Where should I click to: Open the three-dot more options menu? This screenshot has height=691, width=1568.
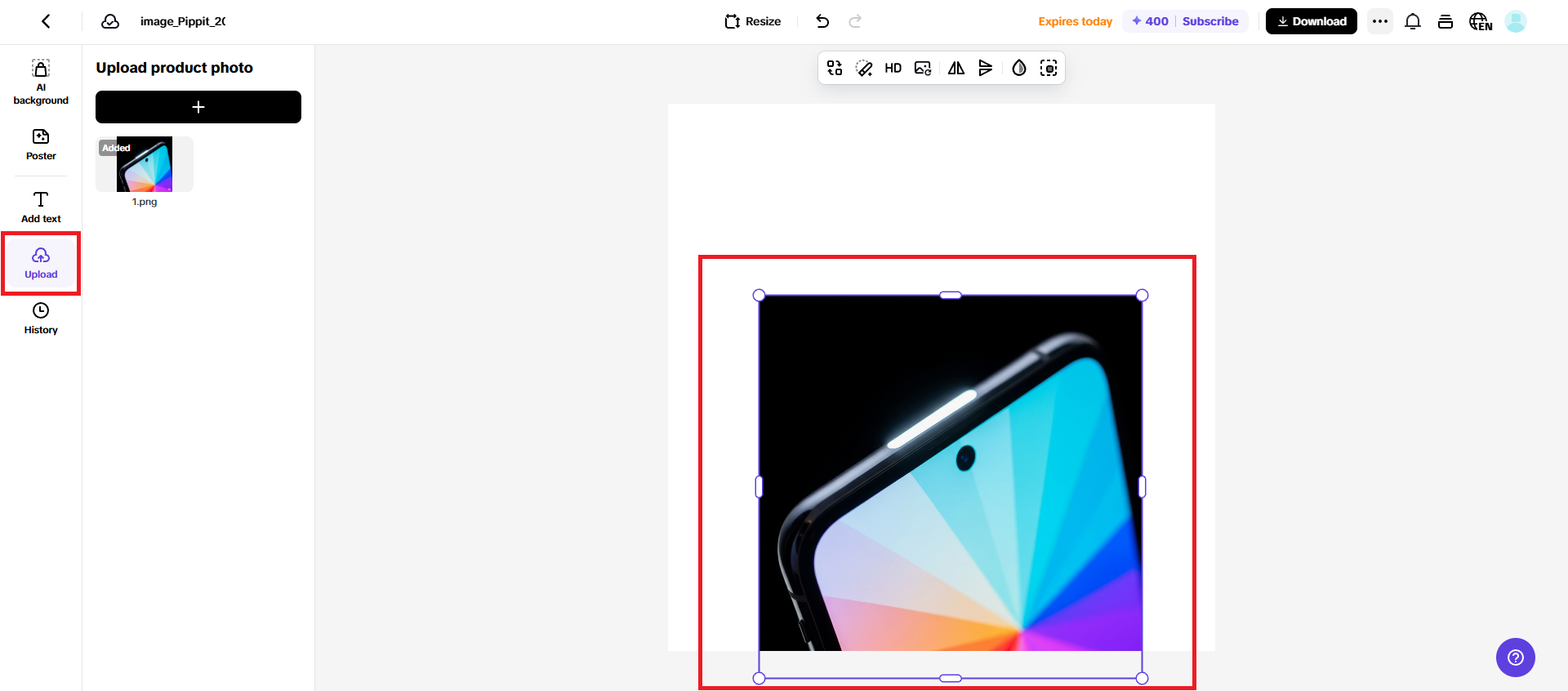click(x=1380, y=21)
